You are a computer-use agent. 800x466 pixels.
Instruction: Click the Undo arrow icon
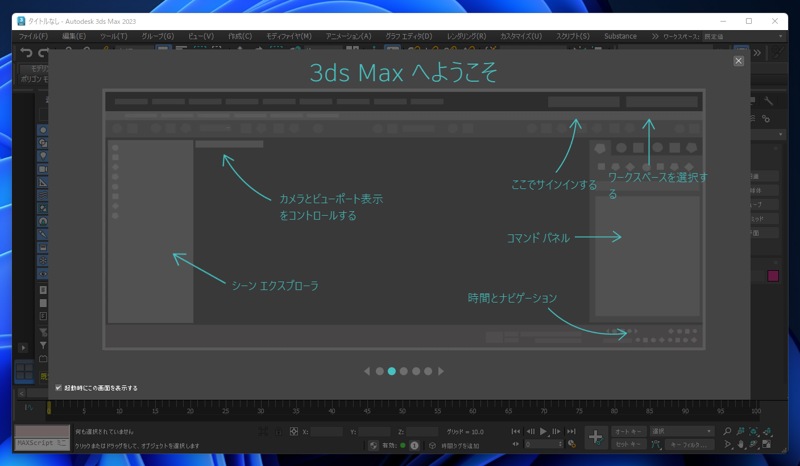click(26, 52)
